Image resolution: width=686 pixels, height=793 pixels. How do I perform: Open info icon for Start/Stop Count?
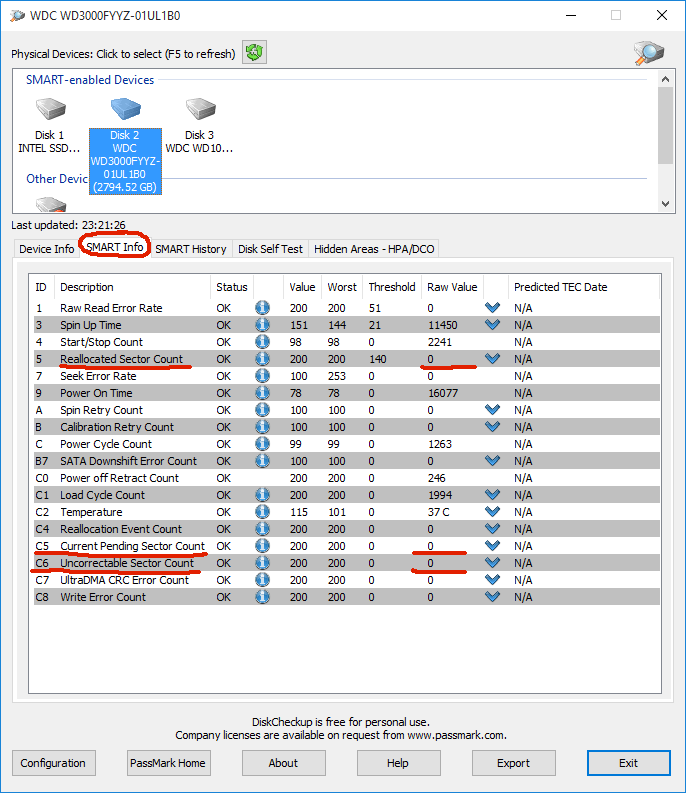[262, 342]
